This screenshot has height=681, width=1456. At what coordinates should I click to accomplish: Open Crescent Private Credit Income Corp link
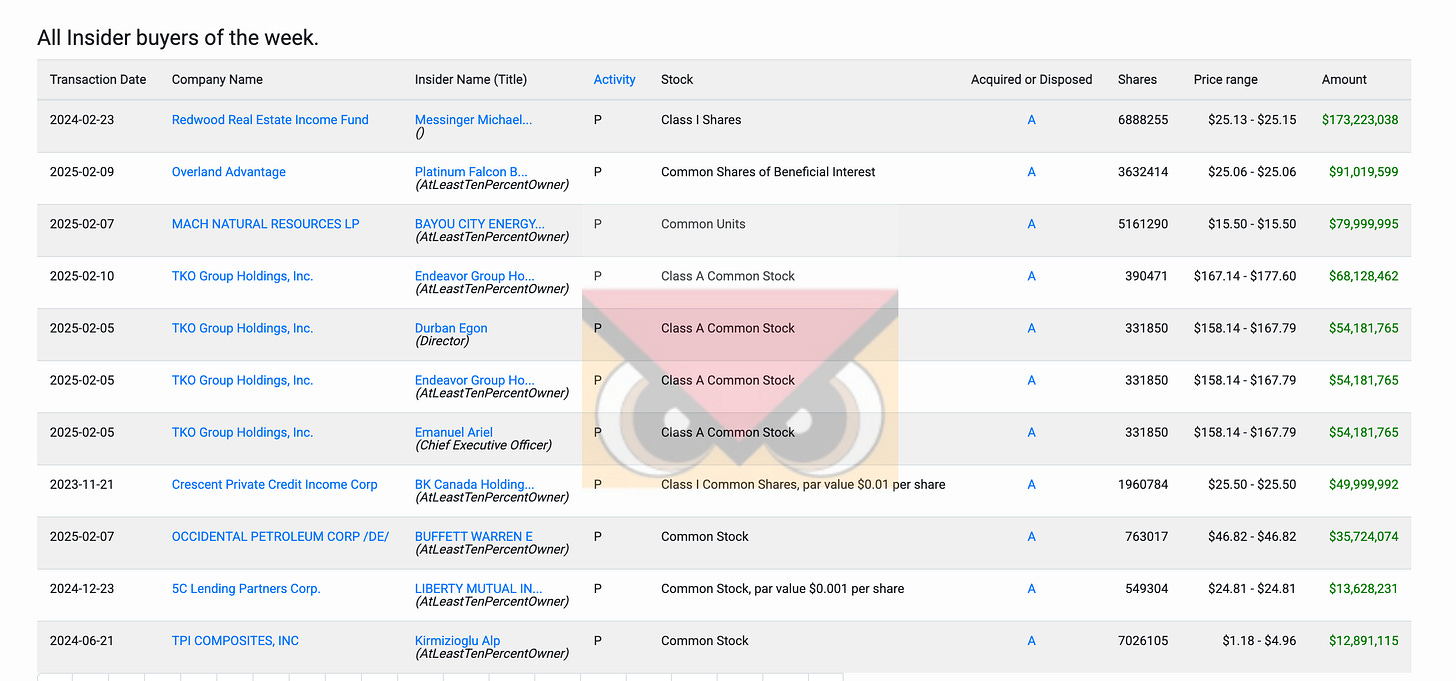[275, 483]
